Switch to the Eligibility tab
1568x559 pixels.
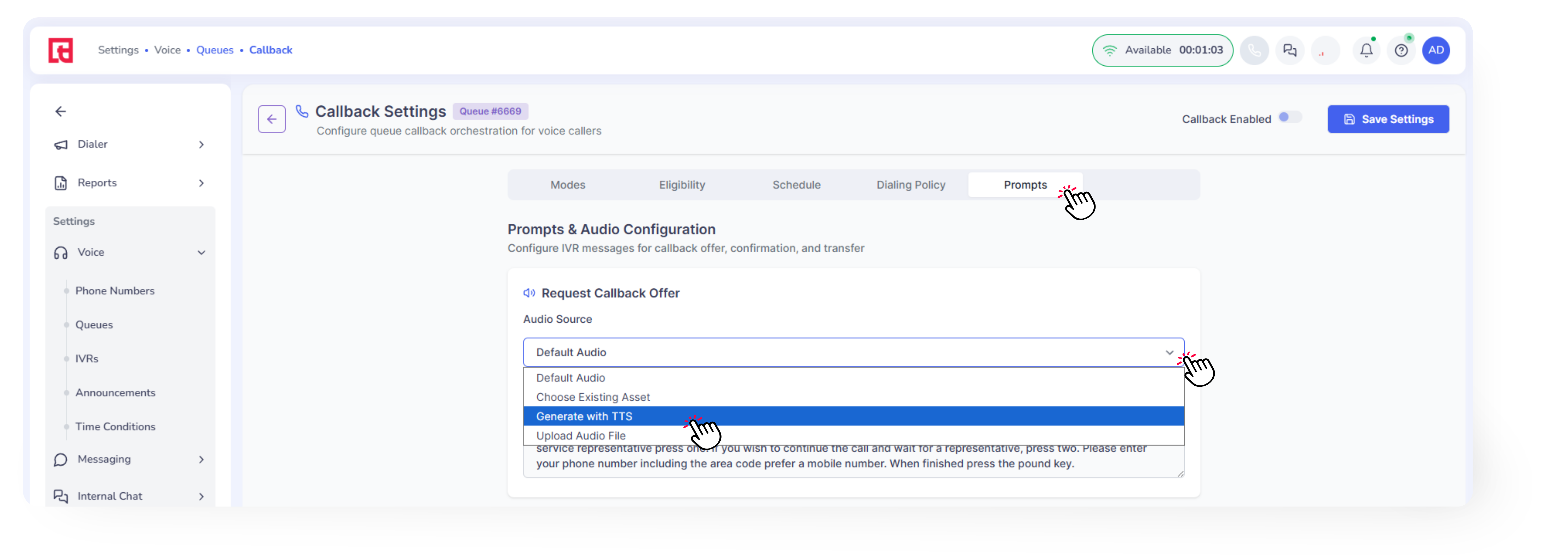pyautogui.click(x=682, y=185)
